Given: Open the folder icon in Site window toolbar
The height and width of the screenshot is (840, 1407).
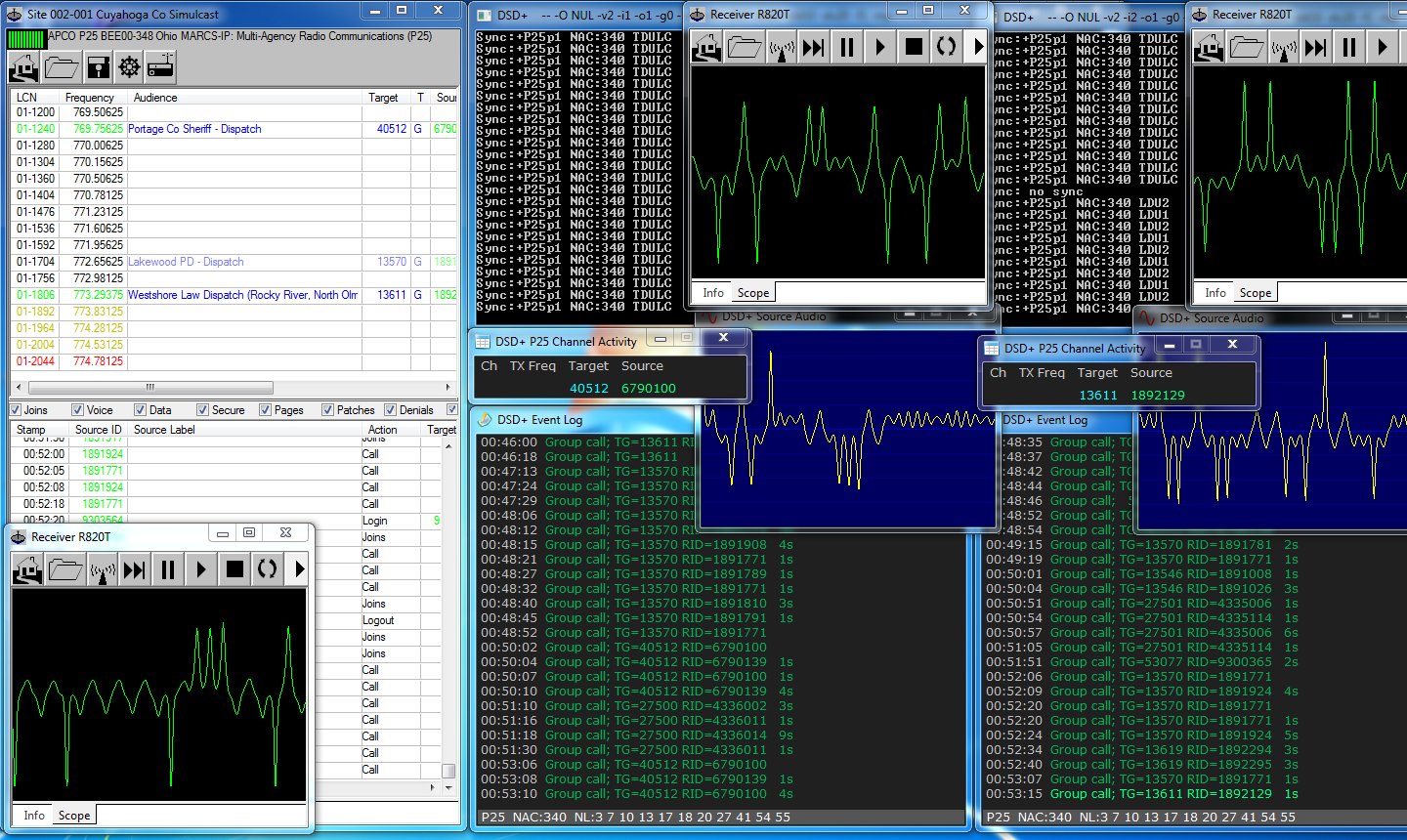Looking at the screenshot, I should pyautogui.click(x=62, y=66).
